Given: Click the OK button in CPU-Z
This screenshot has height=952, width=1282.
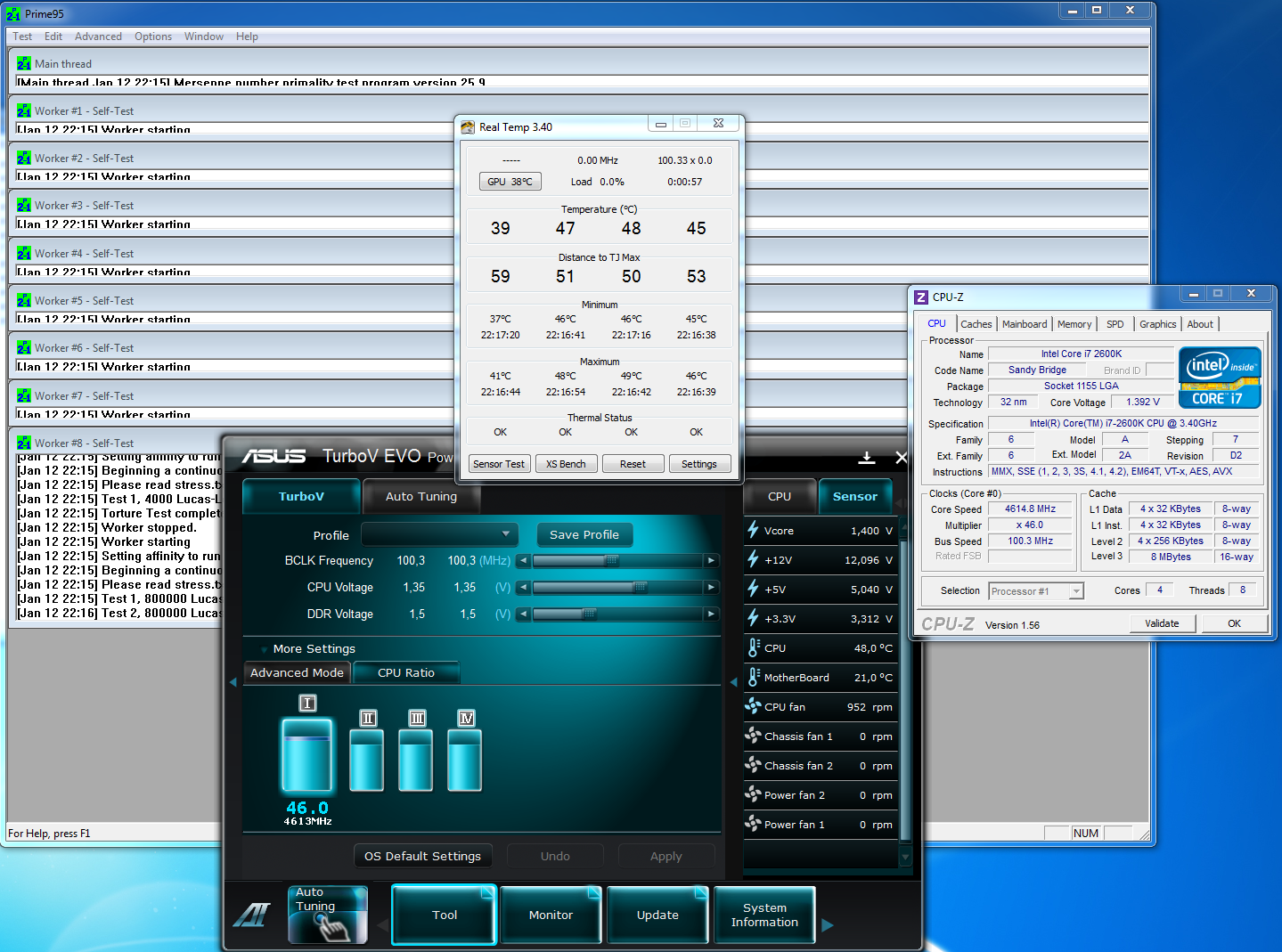Looking at the screenshot, I should click(x=1234, y=623).
